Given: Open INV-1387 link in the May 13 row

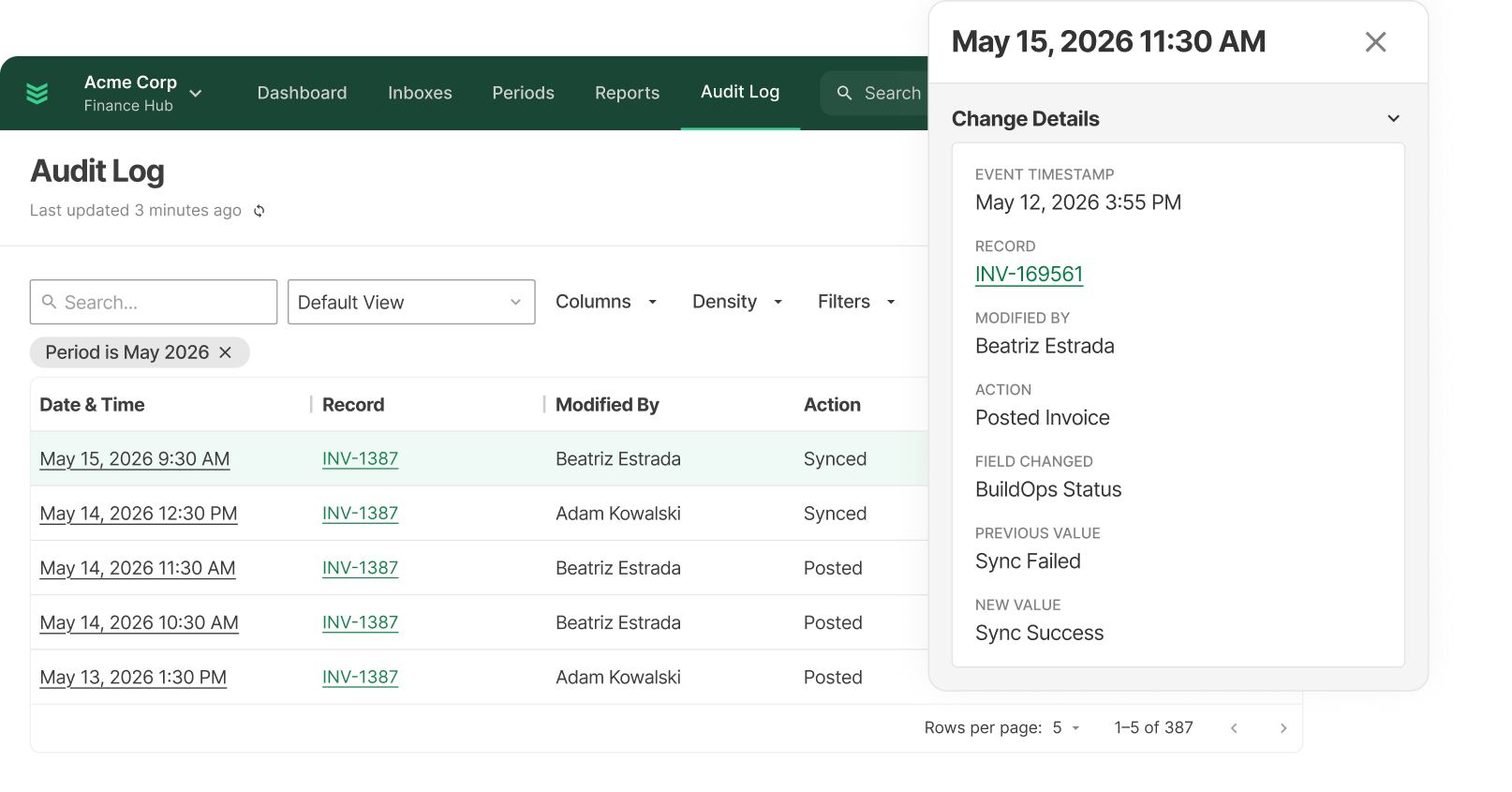Looking at the screenshot, I should tap(360, 678).
